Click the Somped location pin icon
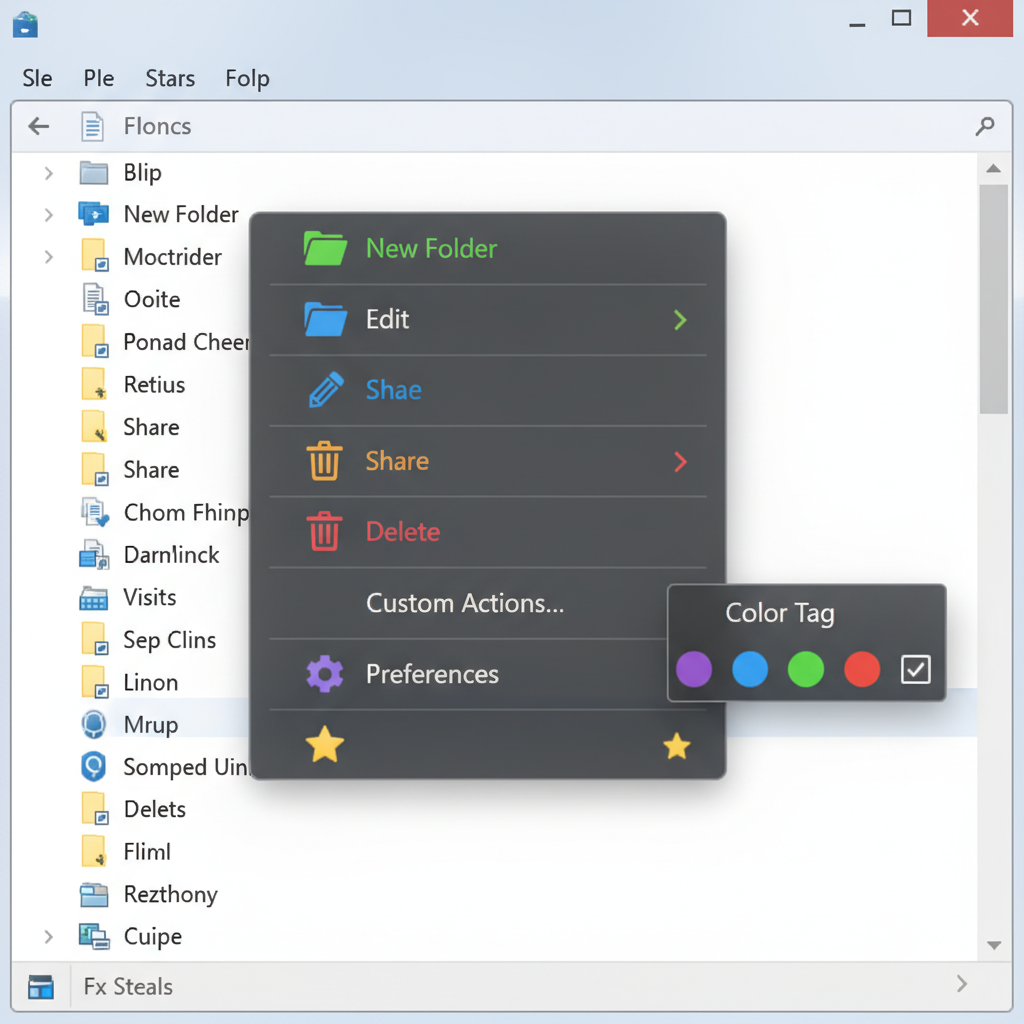The image size is (1024, 1024). [93, 767]
